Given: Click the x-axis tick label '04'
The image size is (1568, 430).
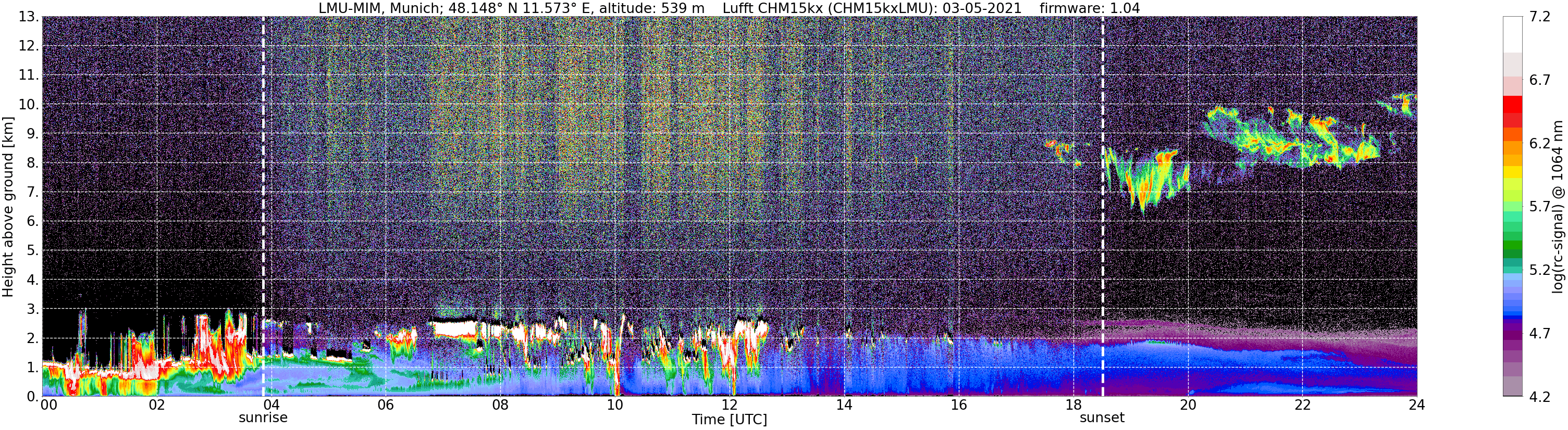Looking at the screenshot, I should (x=271, y=405).
